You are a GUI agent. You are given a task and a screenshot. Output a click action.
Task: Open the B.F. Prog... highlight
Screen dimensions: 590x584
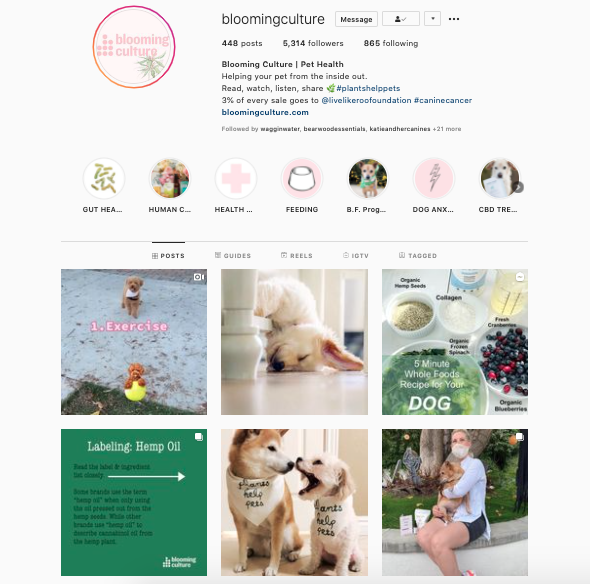pyautogui.click(x=368, y=178)
